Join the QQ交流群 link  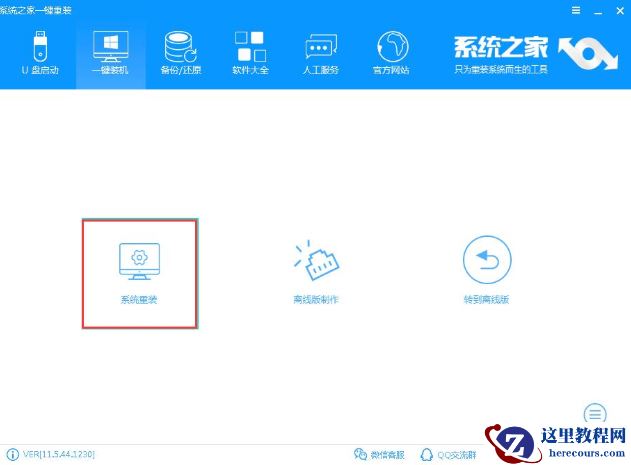(448, 455)
